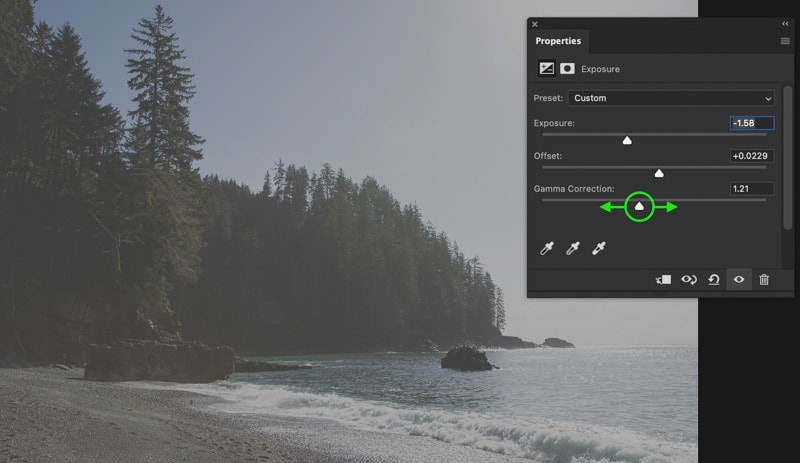Pick the white point eyedropper
Screen dimensions: 800x463
point(599,248)
